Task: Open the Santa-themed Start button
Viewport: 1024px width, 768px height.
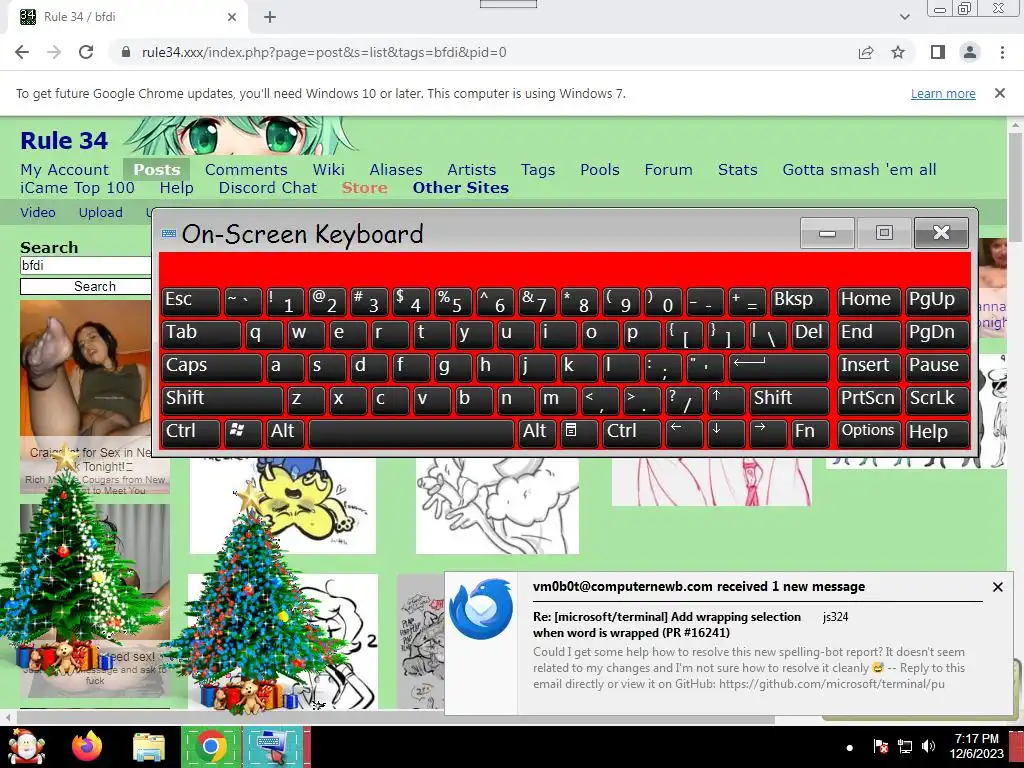Action: pos(26,747)
